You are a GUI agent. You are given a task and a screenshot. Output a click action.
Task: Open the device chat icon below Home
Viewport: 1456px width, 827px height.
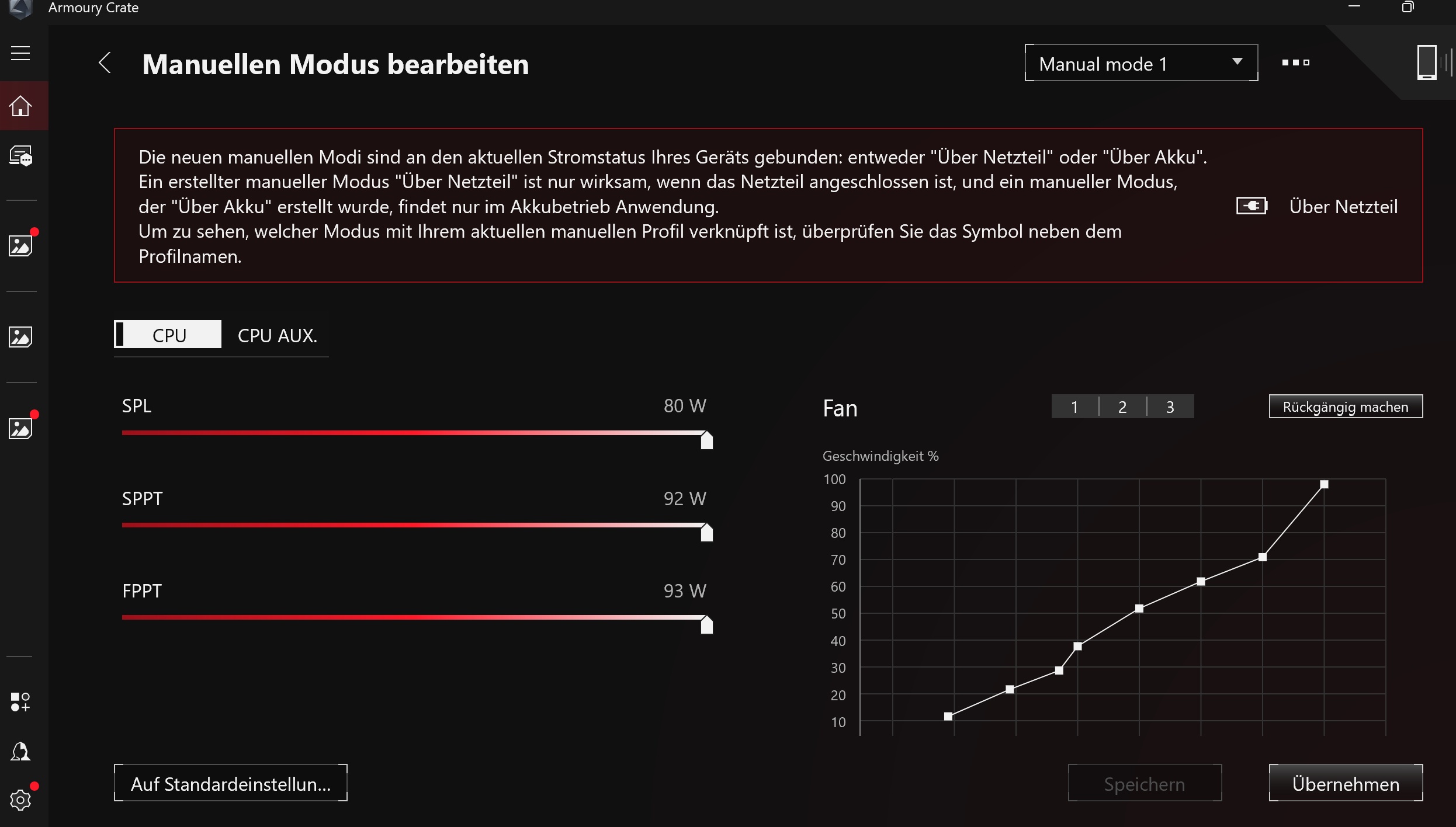tap(20, 157)
